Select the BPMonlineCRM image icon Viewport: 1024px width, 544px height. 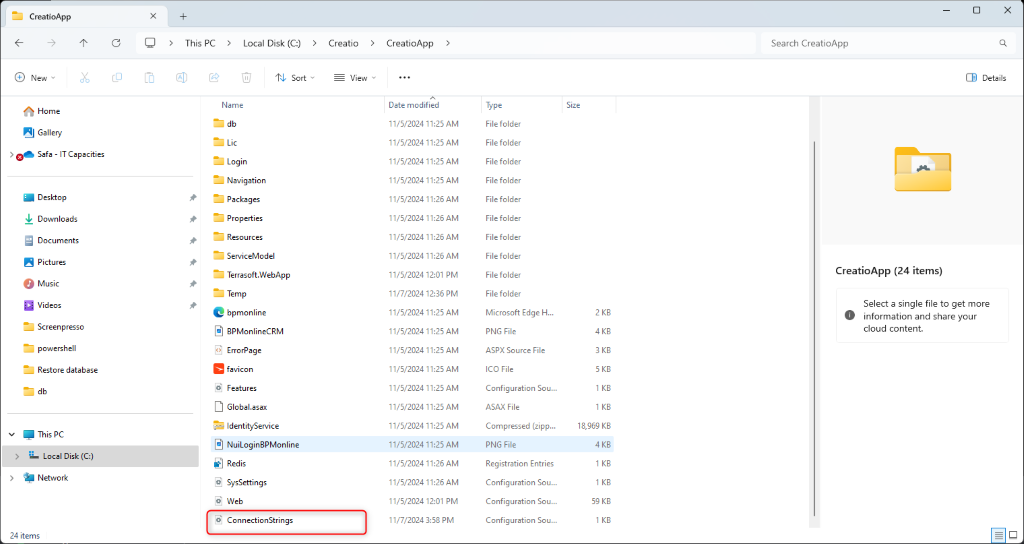[x=219, y=331]
